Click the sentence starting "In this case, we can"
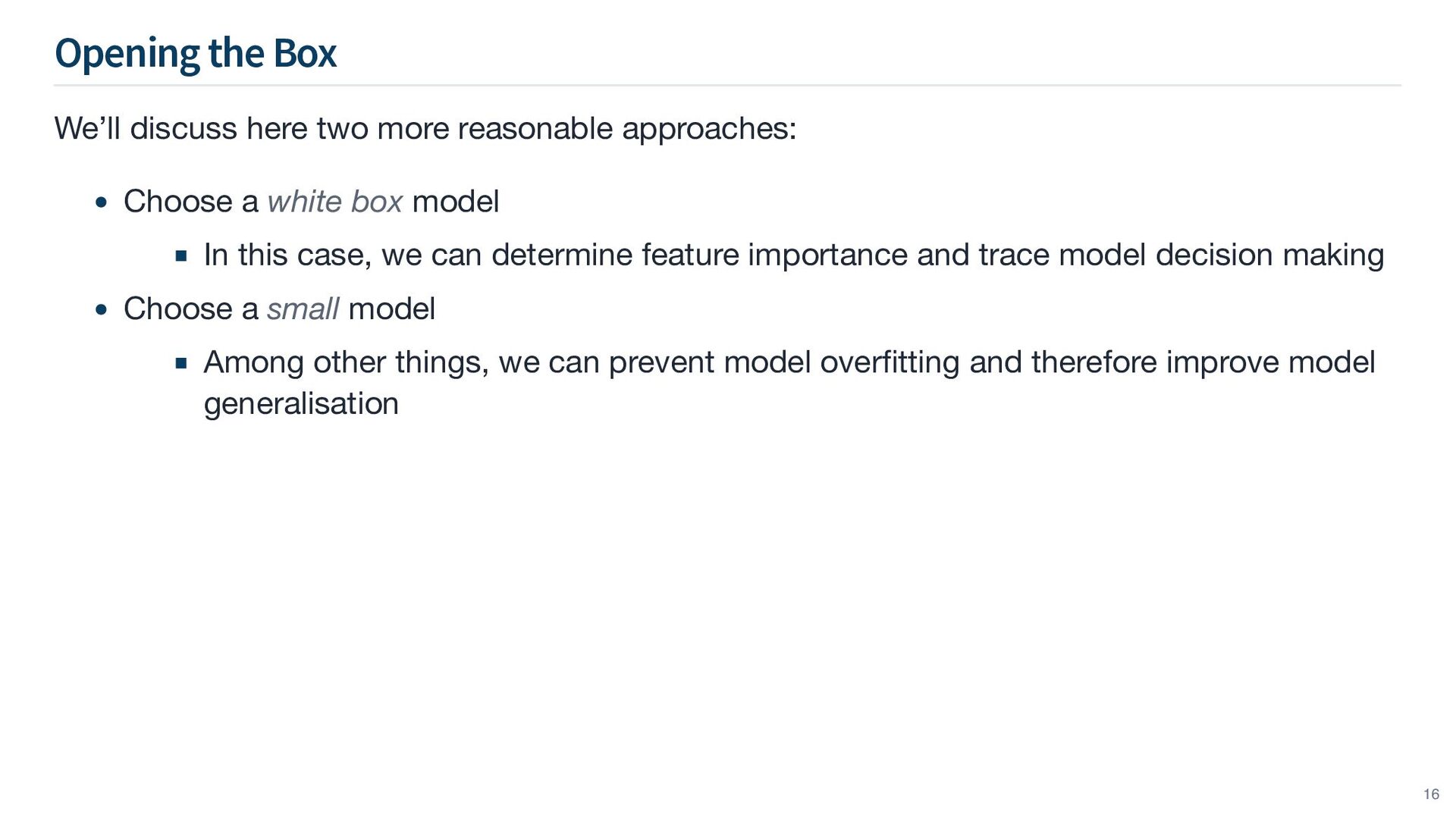This screenshot has height=818, width=1456. click(793, 255)
